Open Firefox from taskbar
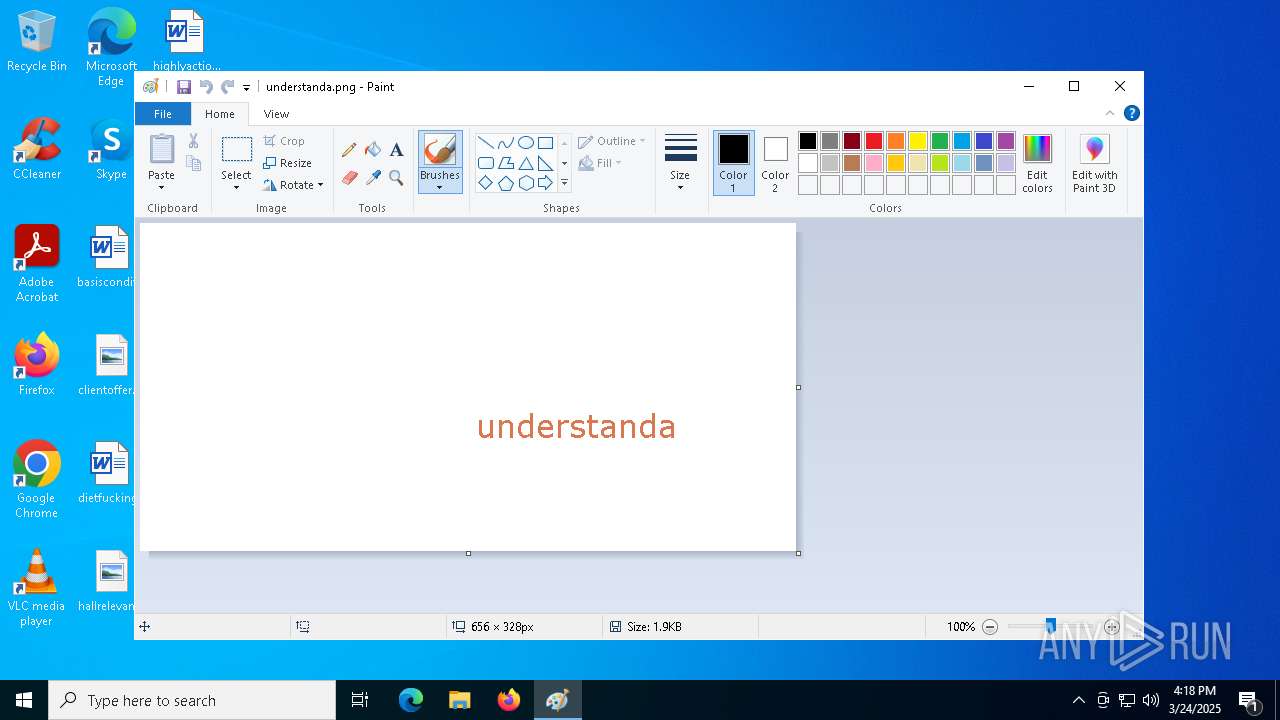Screen dimensions: 1280x720 point(509,700)
